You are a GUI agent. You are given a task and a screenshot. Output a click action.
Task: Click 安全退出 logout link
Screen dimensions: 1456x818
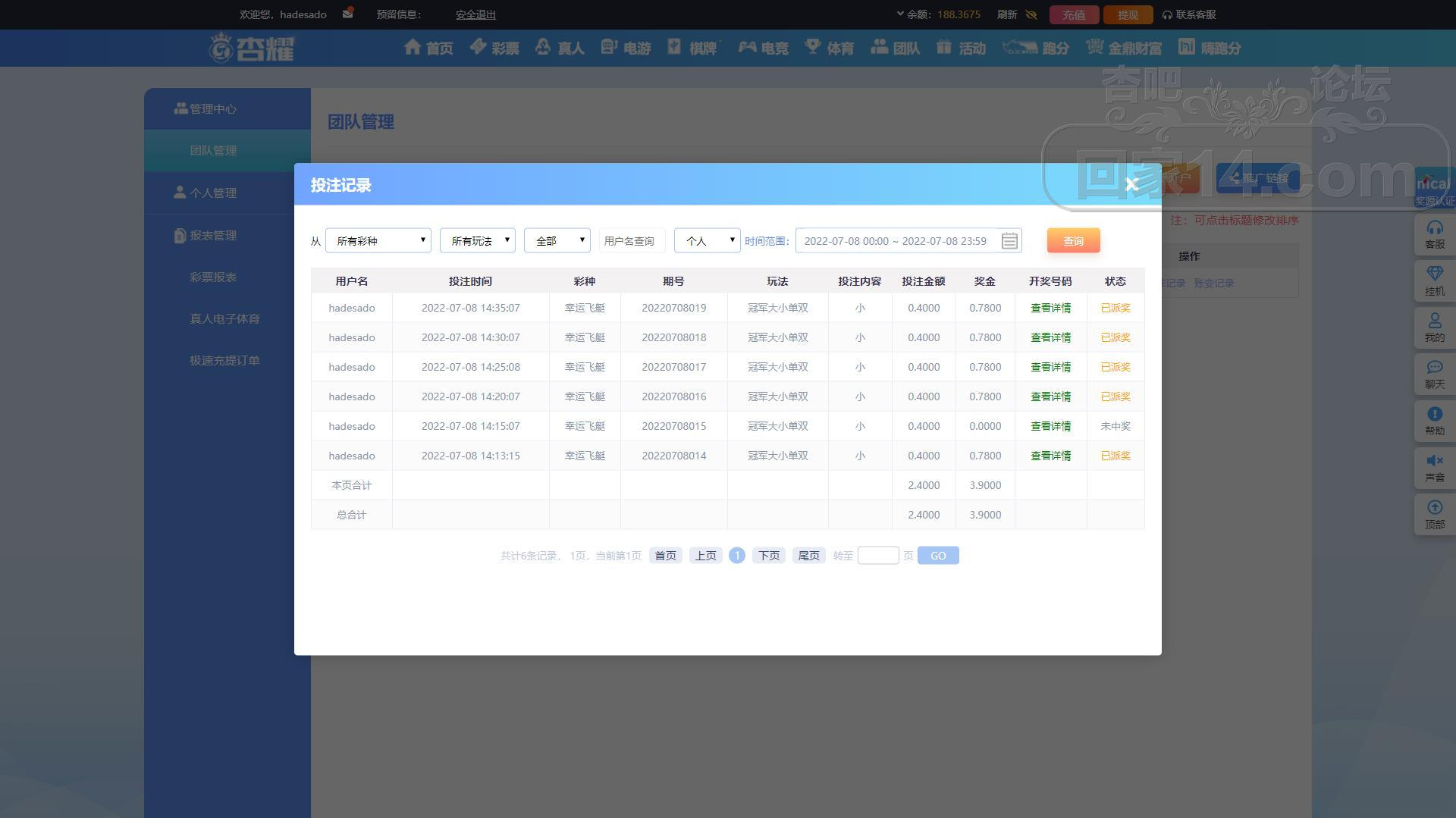[x=475, y=14]
